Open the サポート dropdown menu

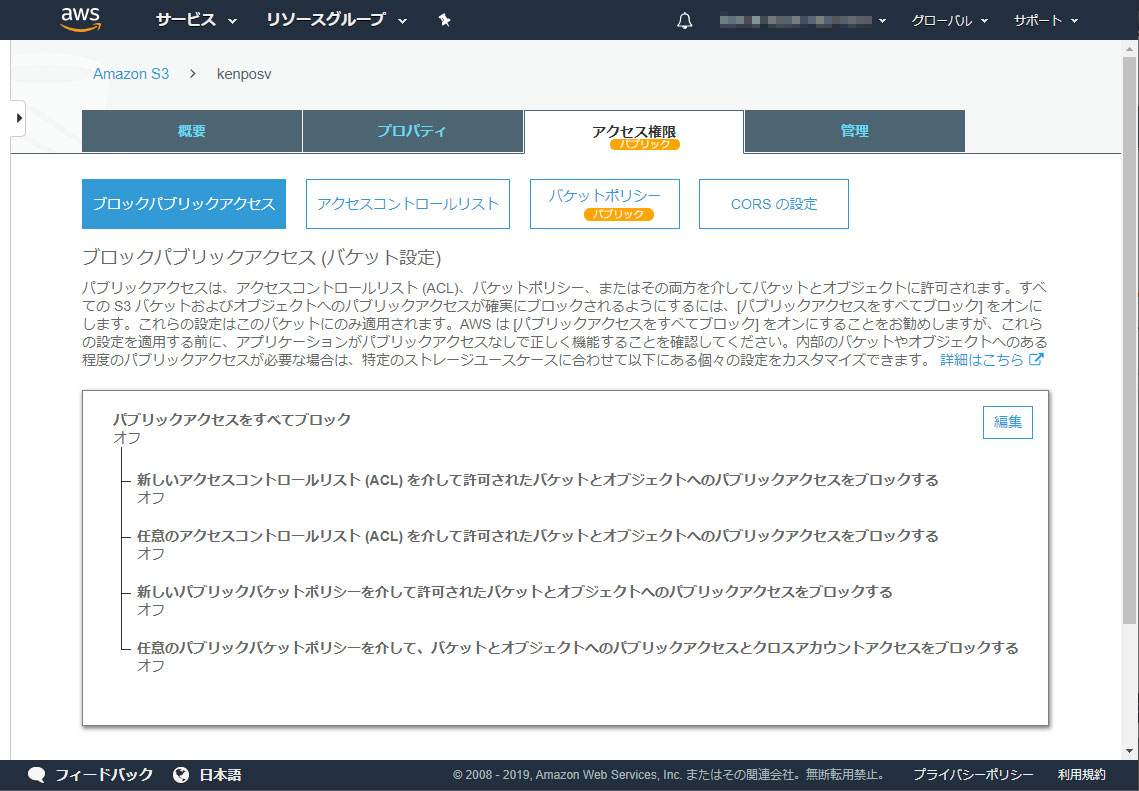(x=1045, y=20)
